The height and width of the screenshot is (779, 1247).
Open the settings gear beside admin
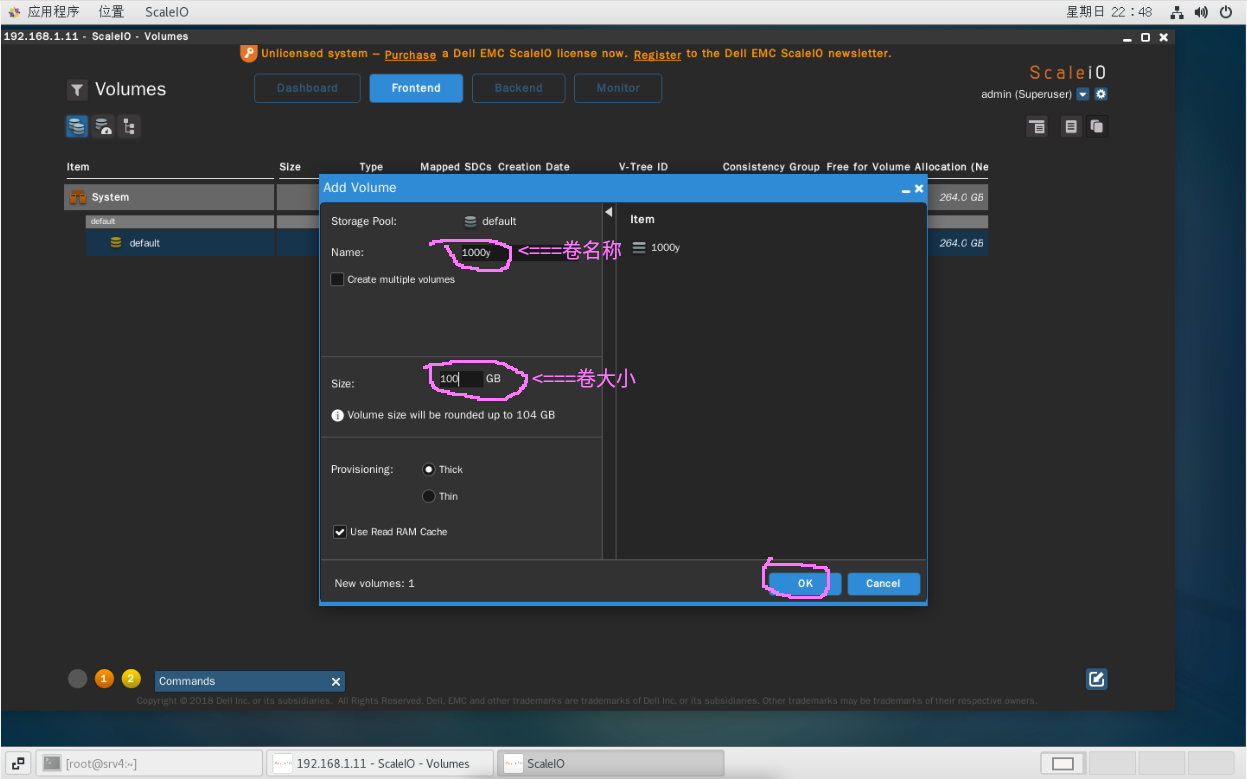1101,94
